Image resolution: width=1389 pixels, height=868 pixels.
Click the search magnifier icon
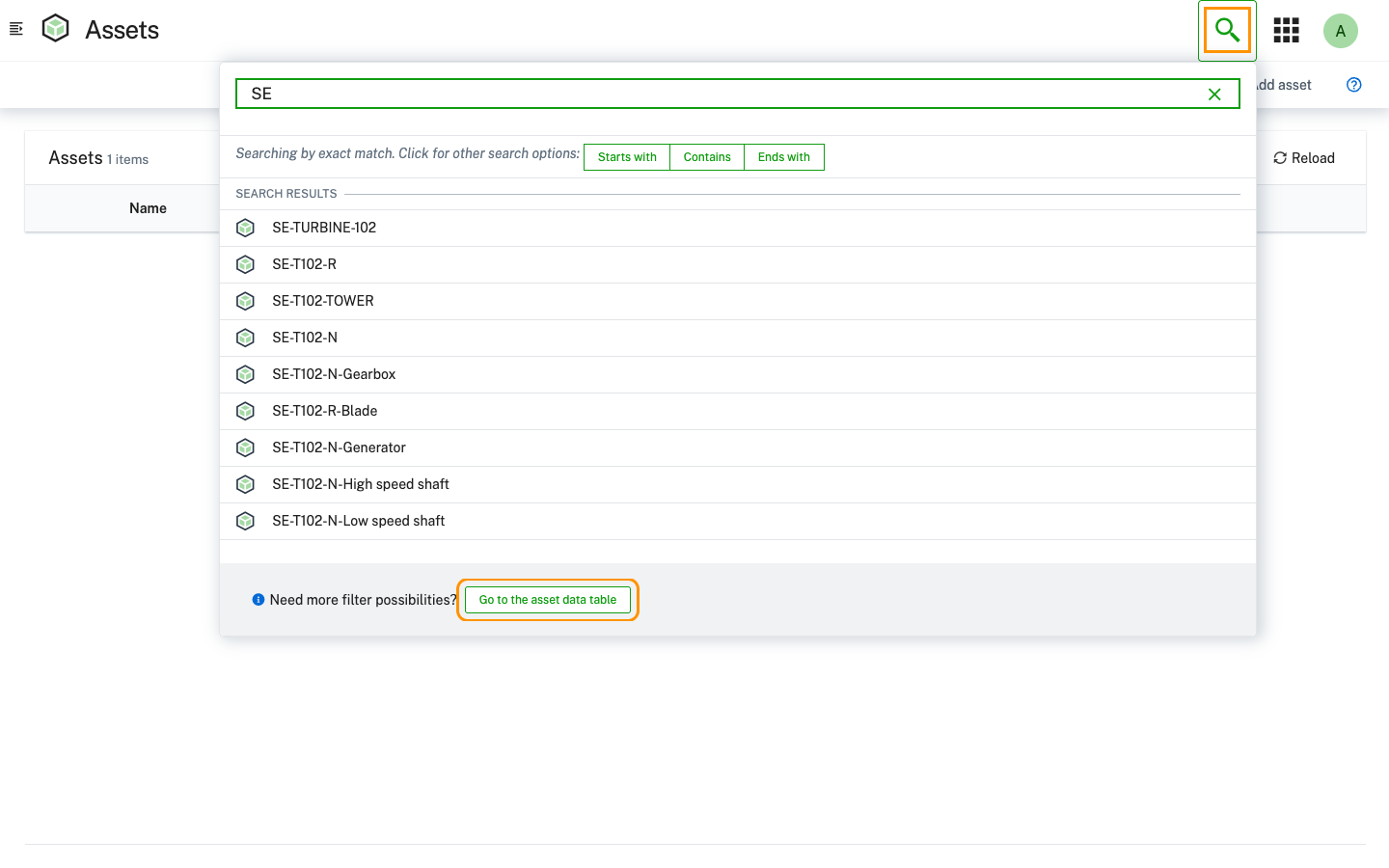pyautogui.click(x=1227, y=30)
